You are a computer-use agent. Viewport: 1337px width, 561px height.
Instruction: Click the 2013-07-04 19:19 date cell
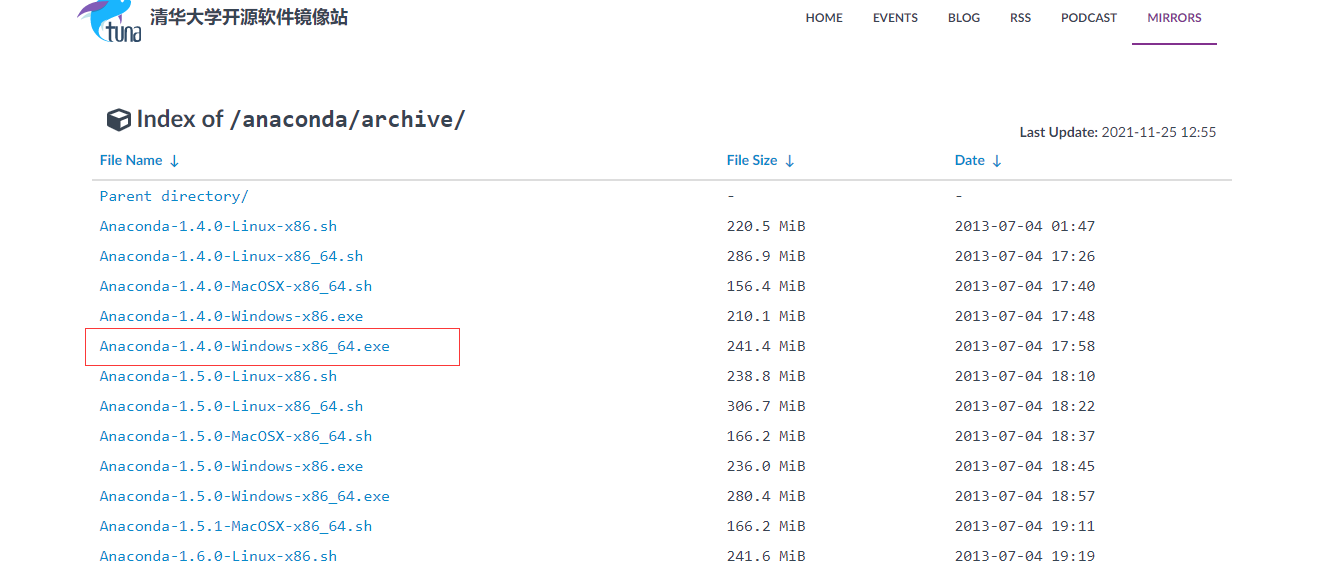1025,555
